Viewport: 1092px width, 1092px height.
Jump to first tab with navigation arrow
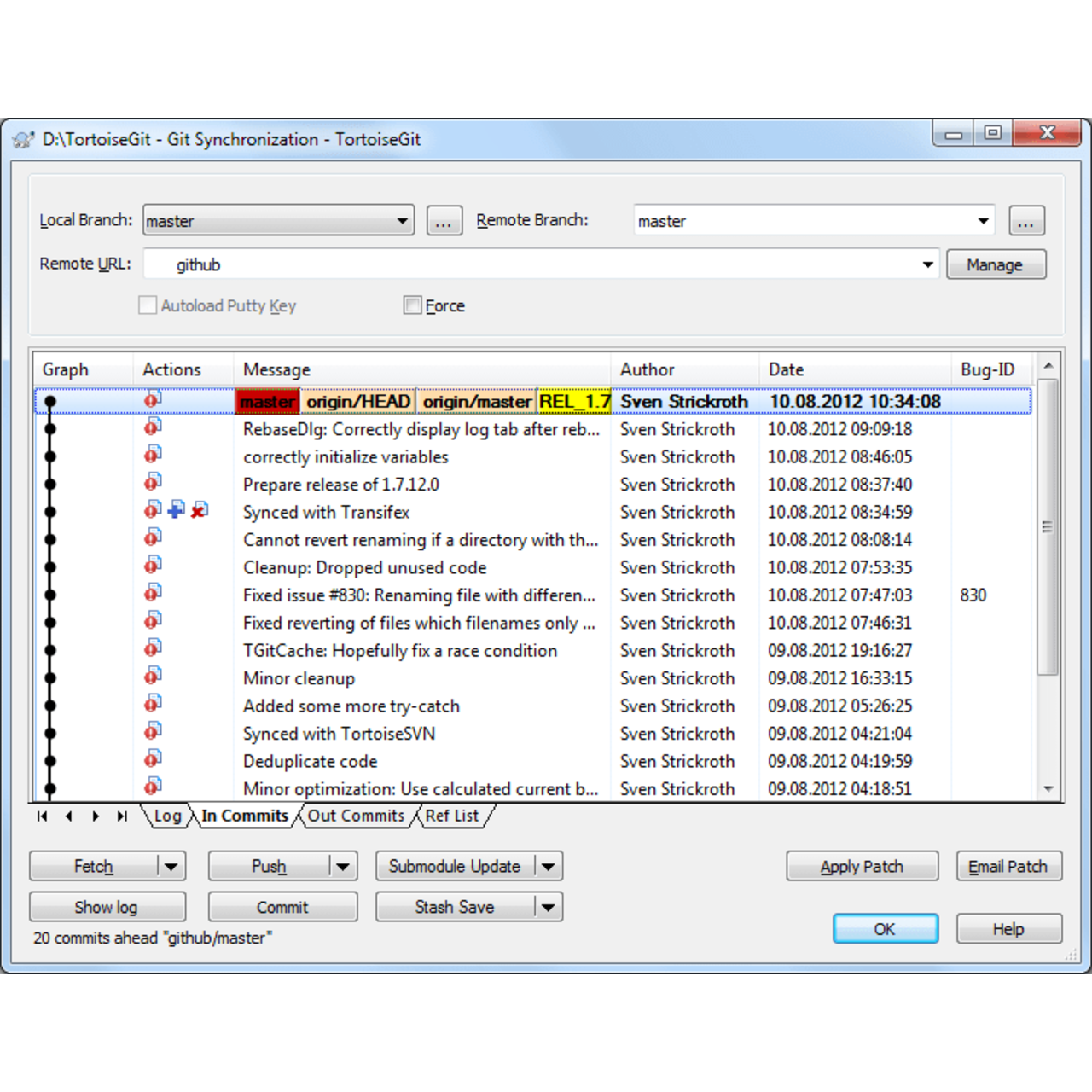click(42, 816)
